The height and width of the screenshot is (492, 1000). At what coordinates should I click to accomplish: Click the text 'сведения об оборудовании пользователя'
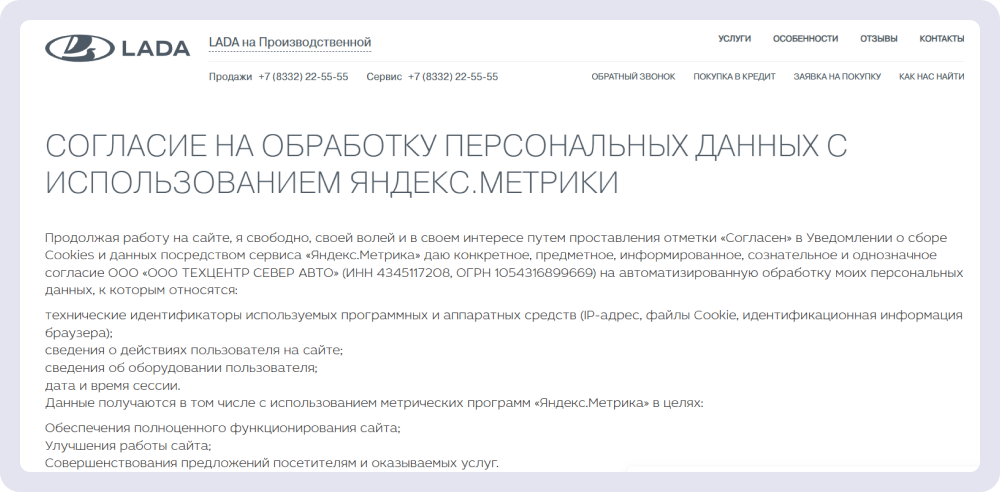click(181, 368)
